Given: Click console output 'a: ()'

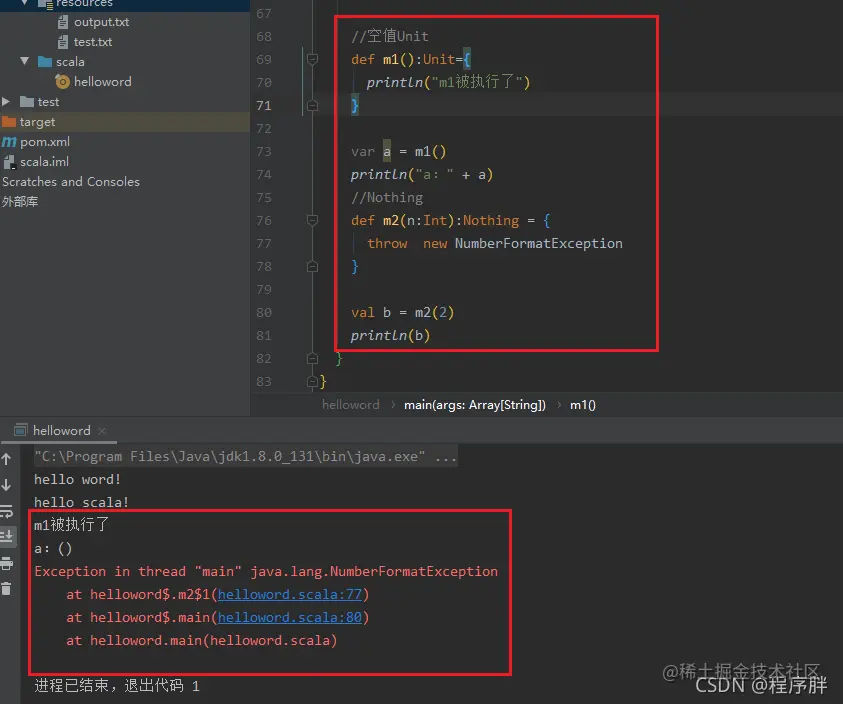Looking at the screenshot, I should click(53, 549).
